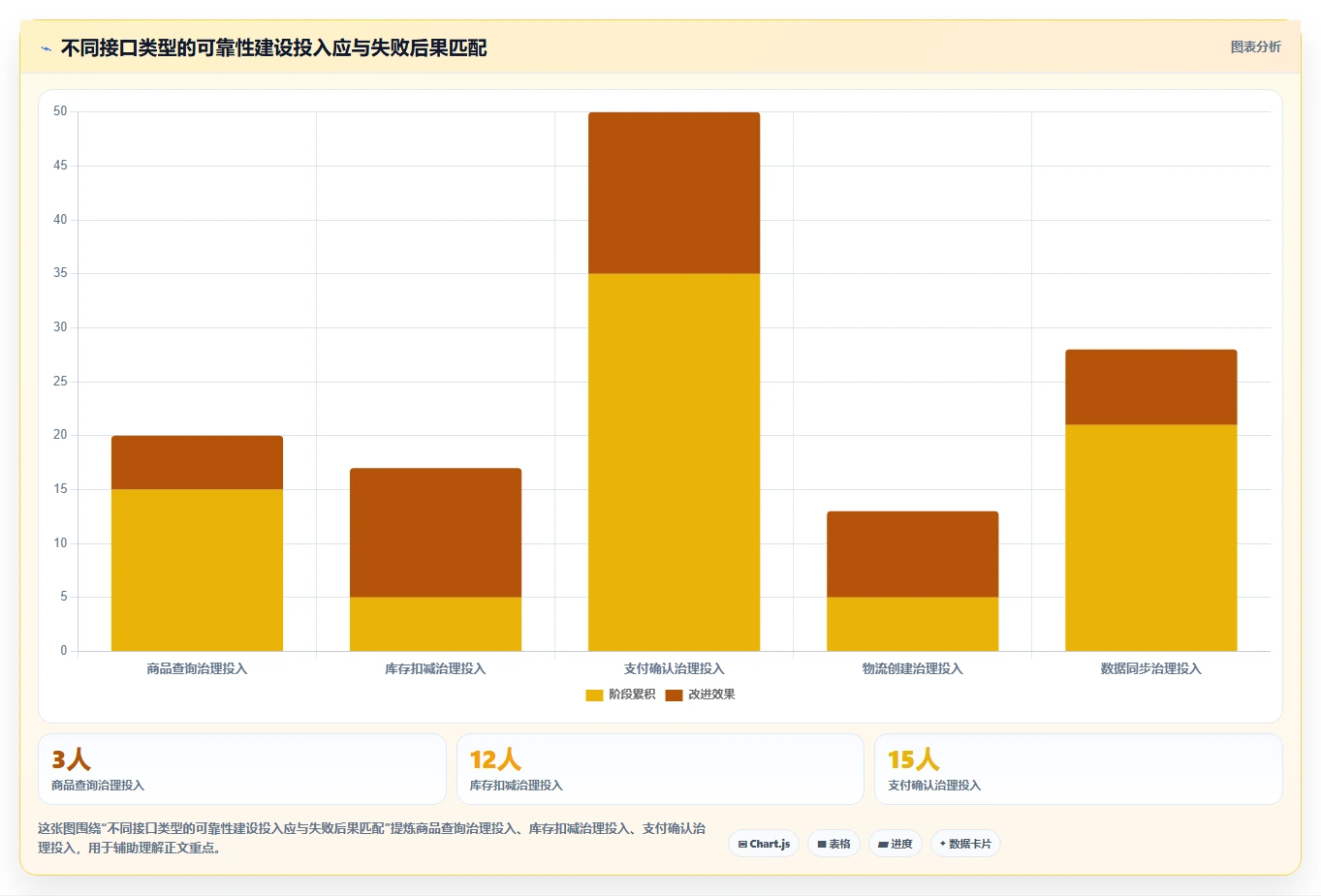The height and width of the screenshot is (896, 1321).
Task: Click the yellow segment of the 商品查询治理投入 bar
Action: [x=197, y=570]
